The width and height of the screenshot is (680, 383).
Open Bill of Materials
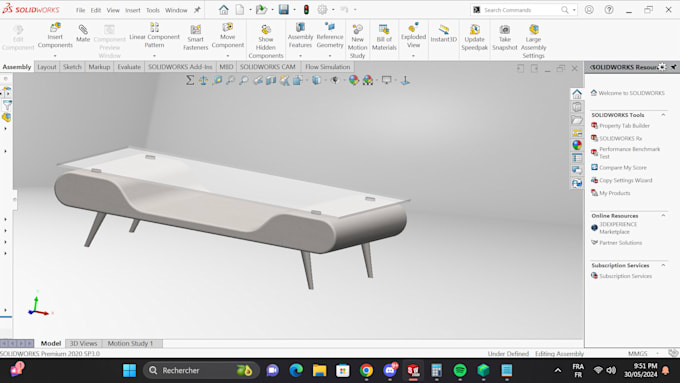click(x=384, y=37)
